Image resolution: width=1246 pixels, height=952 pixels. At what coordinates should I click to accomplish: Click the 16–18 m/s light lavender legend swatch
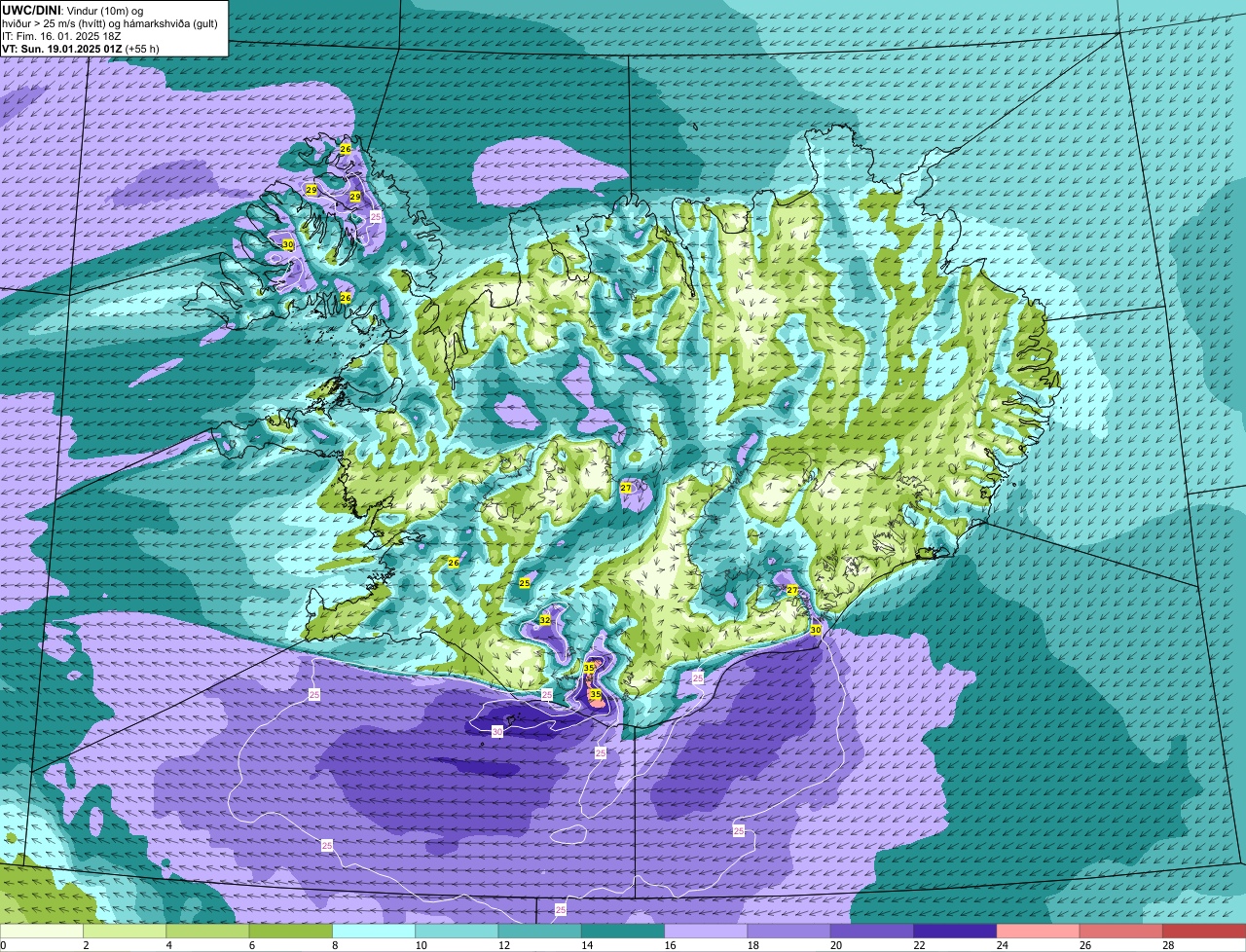(706, 931)
